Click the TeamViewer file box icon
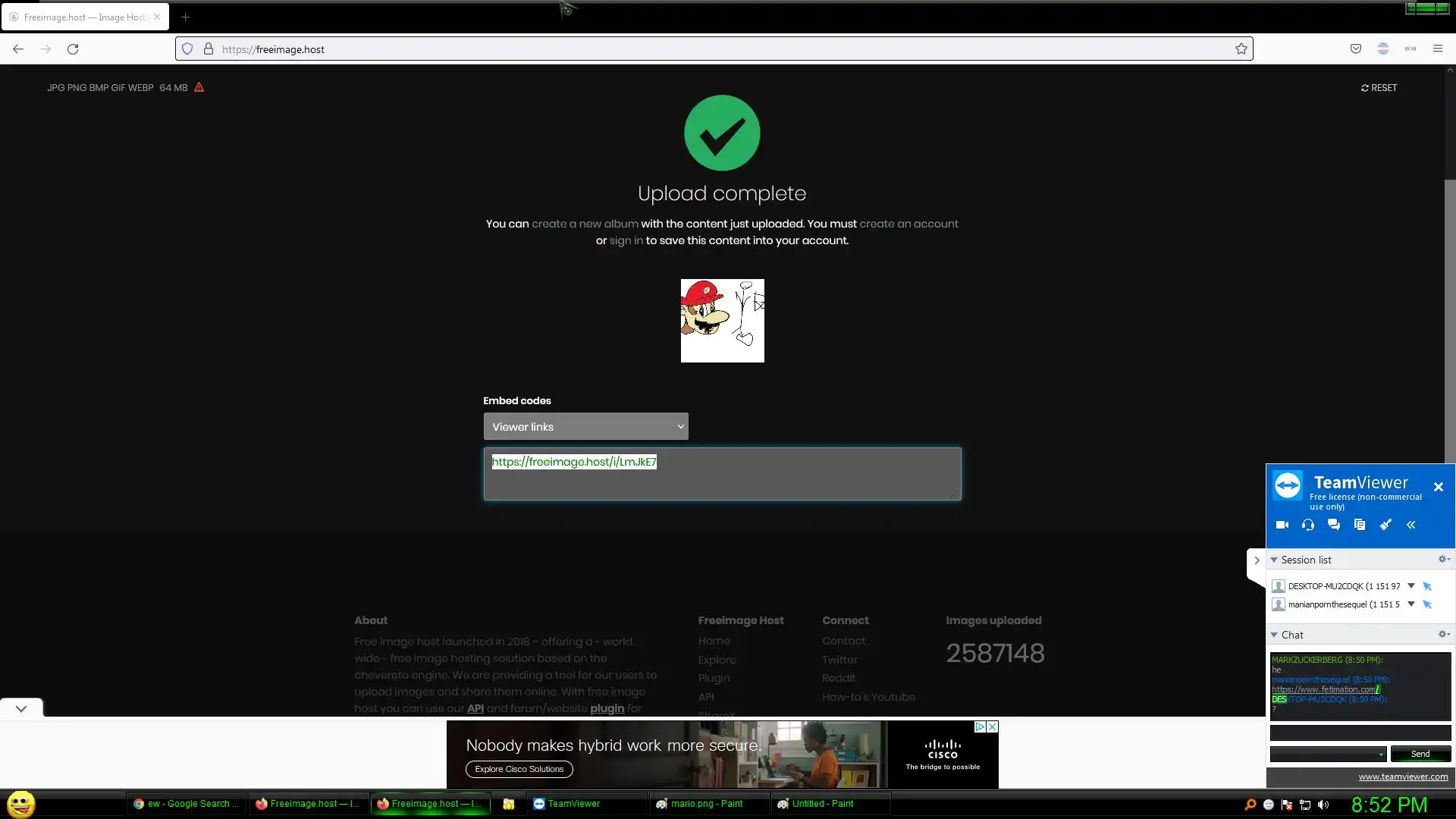Viewport: 1456px width, 819px height. pos(1360,525)
